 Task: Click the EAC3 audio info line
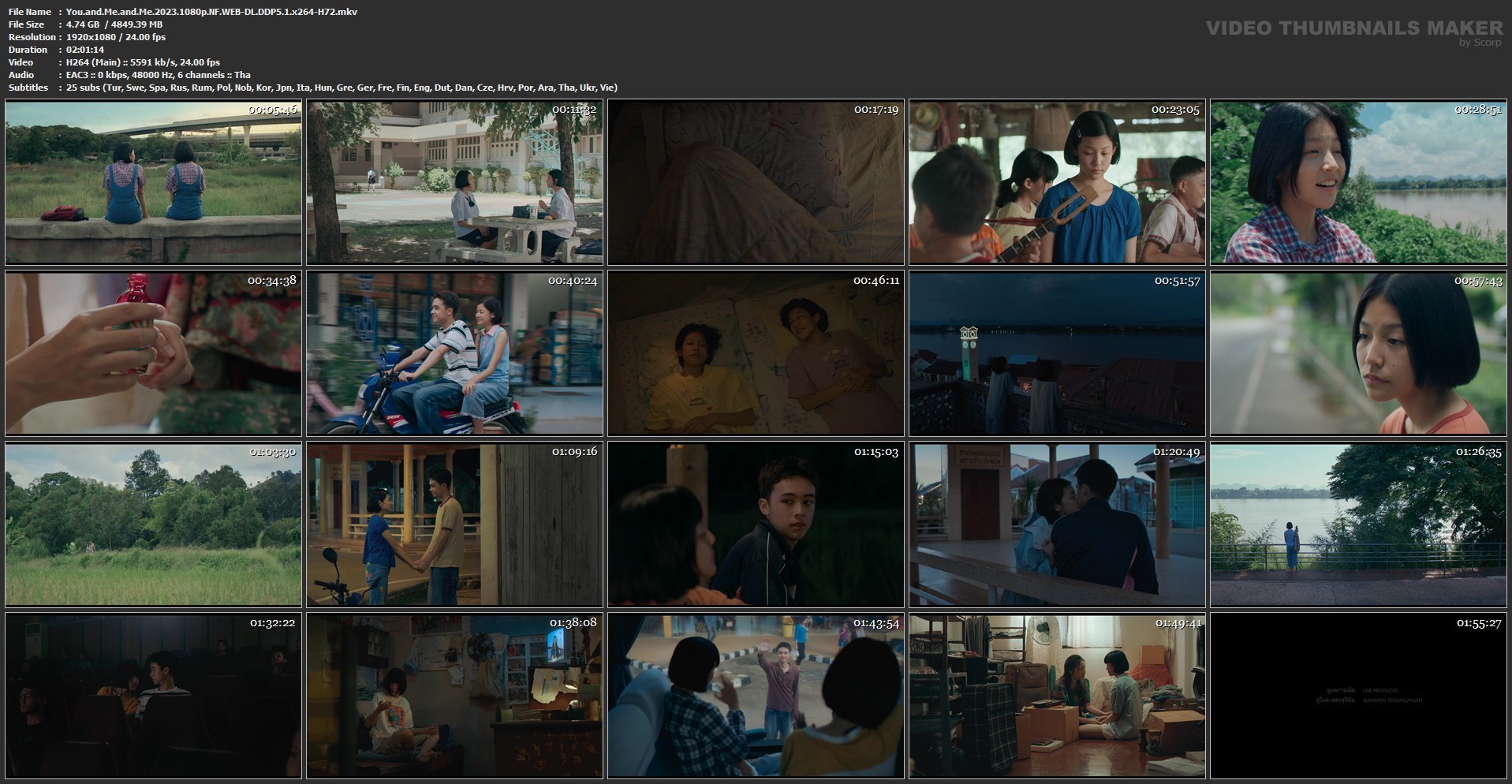click(159, 75)
